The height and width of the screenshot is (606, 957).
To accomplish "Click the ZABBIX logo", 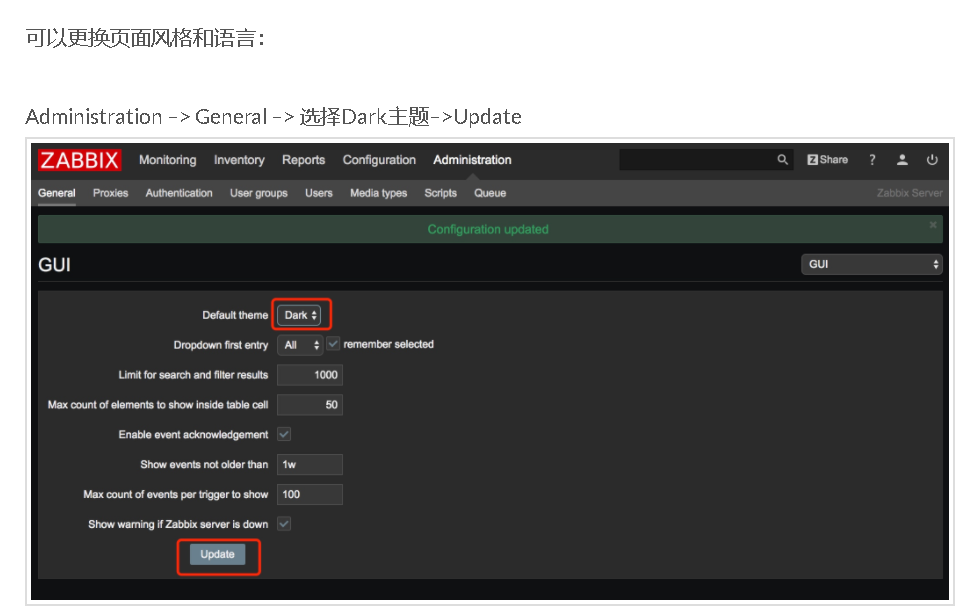I will pos(79,160).
